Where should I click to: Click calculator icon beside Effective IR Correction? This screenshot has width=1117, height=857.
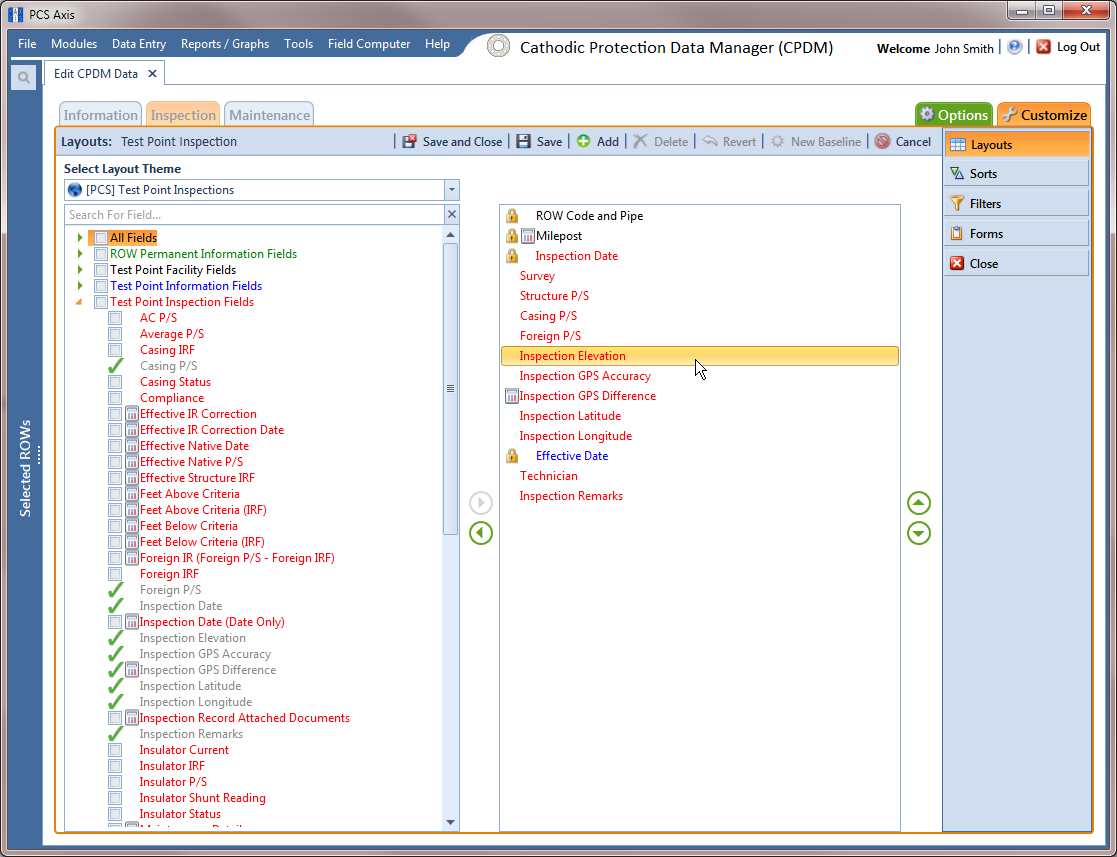[132, 414]
